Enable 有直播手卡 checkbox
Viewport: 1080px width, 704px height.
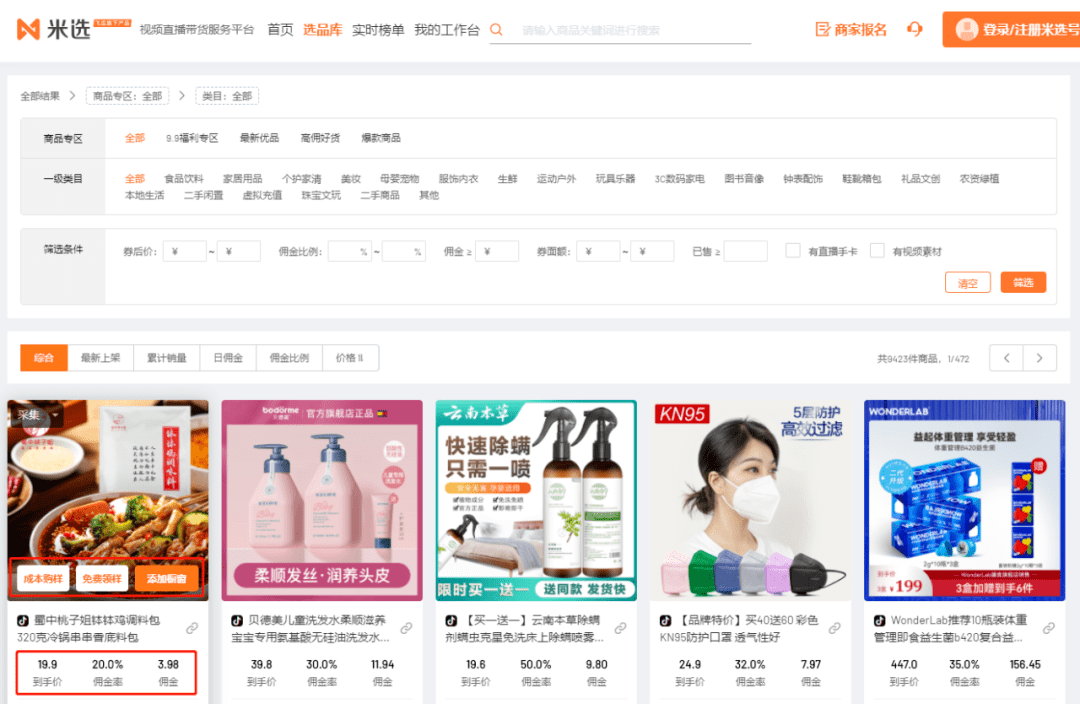[x=793, y=250]
